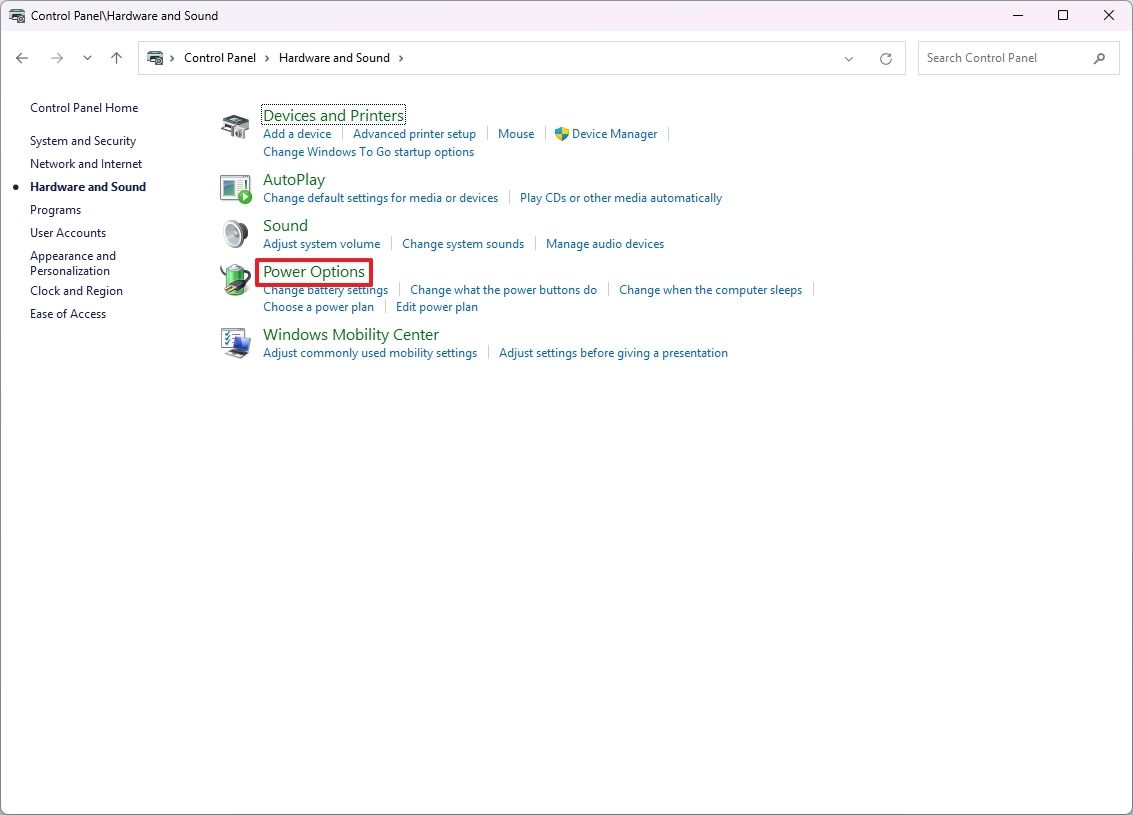The height and width of the screenshot is (815, 1133).
Task: Navigate back using the back arrow
Action: pos(22,58)
